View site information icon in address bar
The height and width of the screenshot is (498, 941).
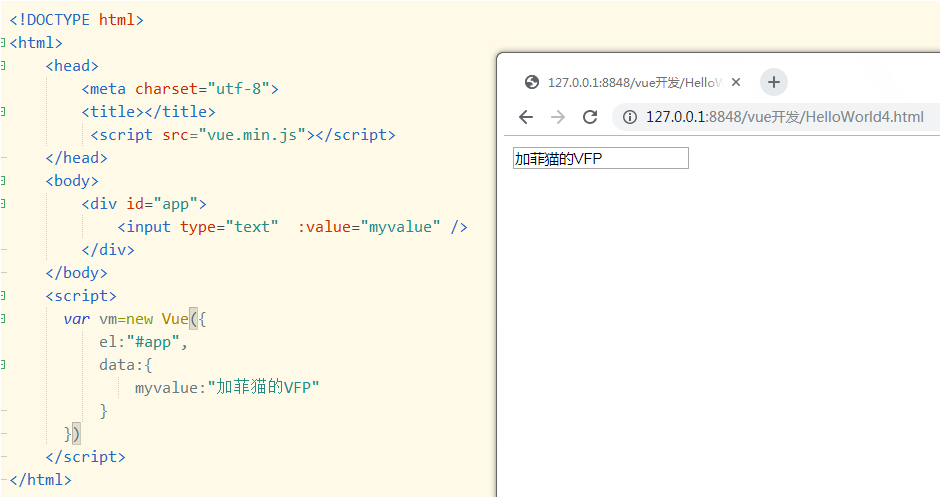(x=630, y=117)
